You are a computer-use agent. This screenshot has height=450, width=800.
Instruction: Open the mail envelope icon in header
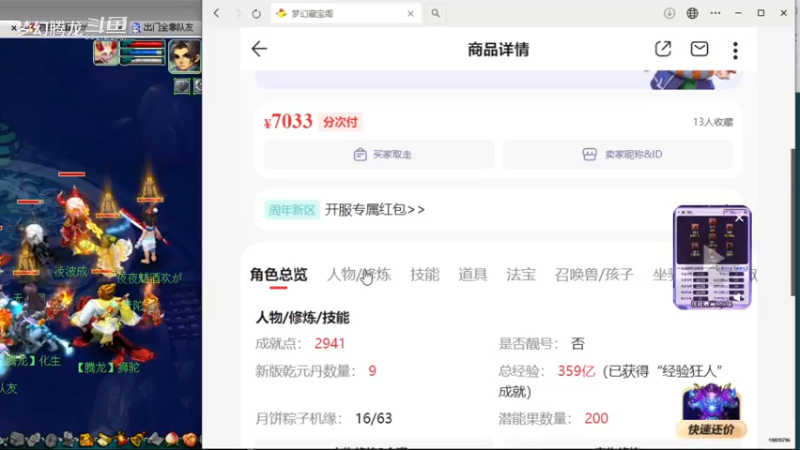point(699,49)
